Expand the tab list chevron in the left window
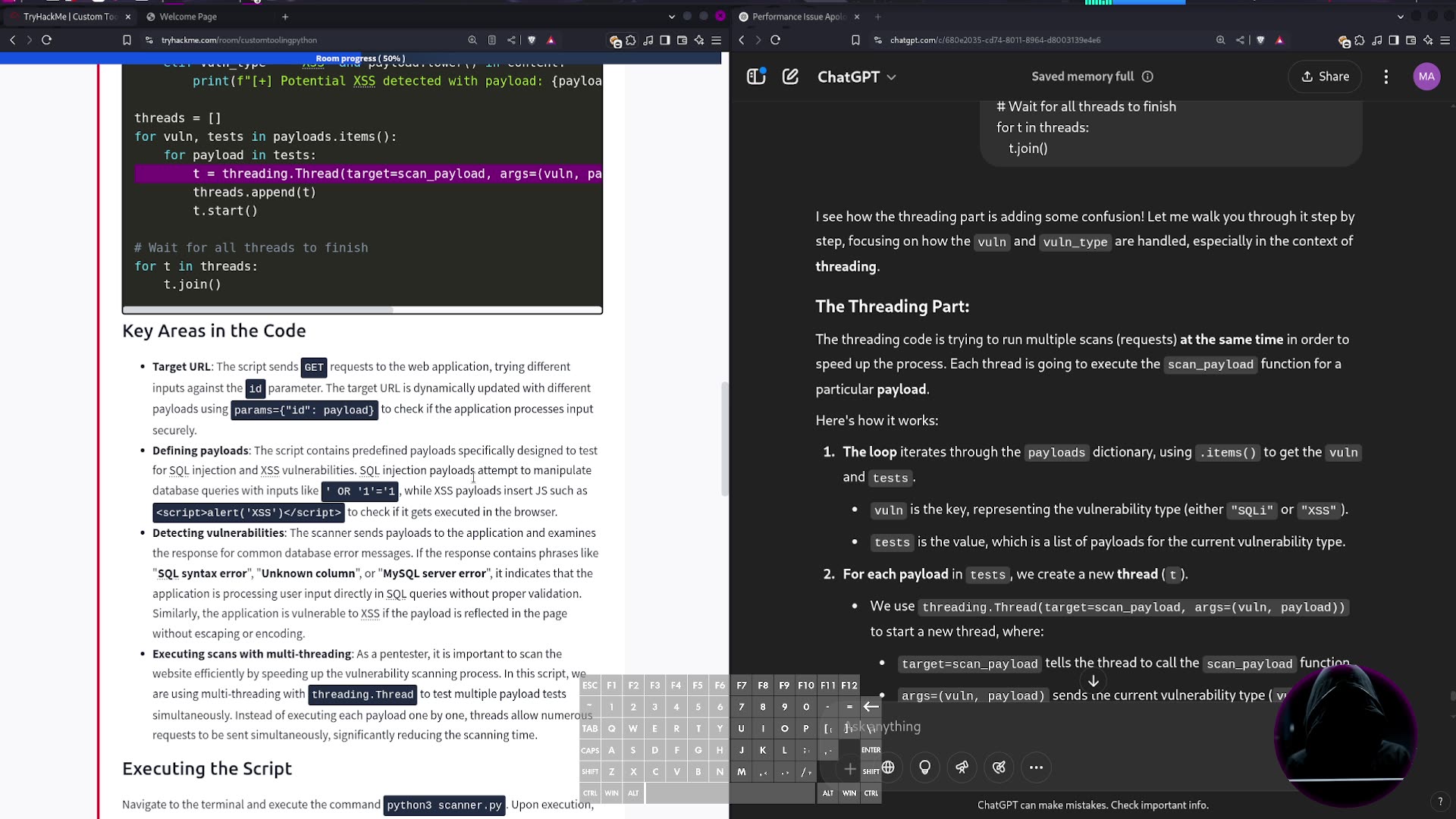Image resolution: width=1456 pixels, height=819 pixels. tap(671, 16)
